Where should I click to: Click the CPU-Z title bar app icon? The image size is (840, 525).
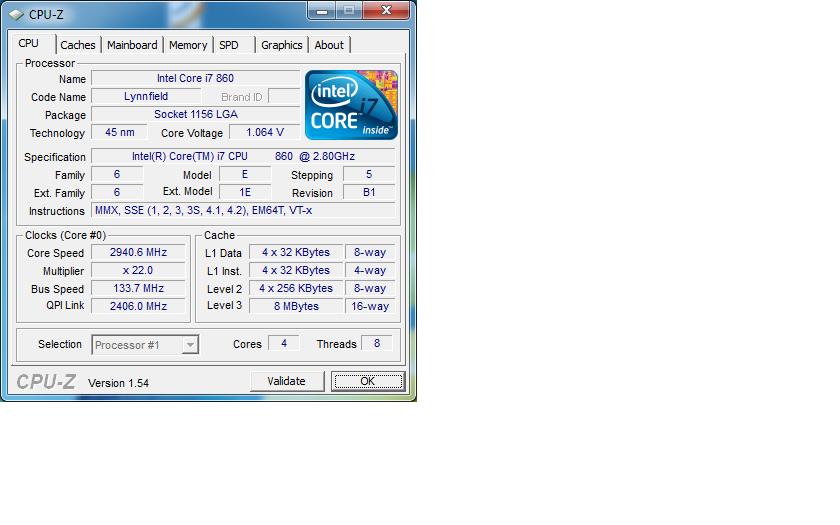[17, 14]
